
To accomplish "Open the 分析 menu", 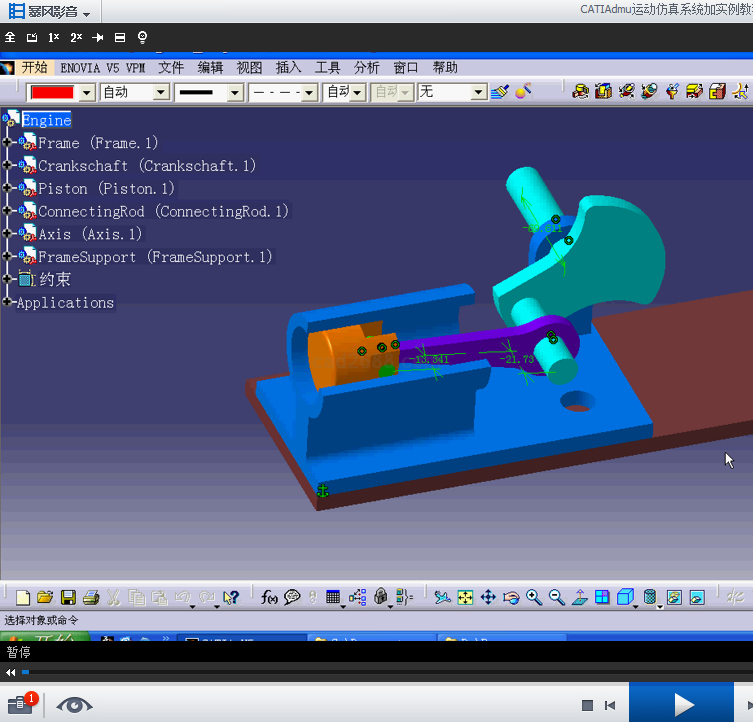I will click(366, 68).
